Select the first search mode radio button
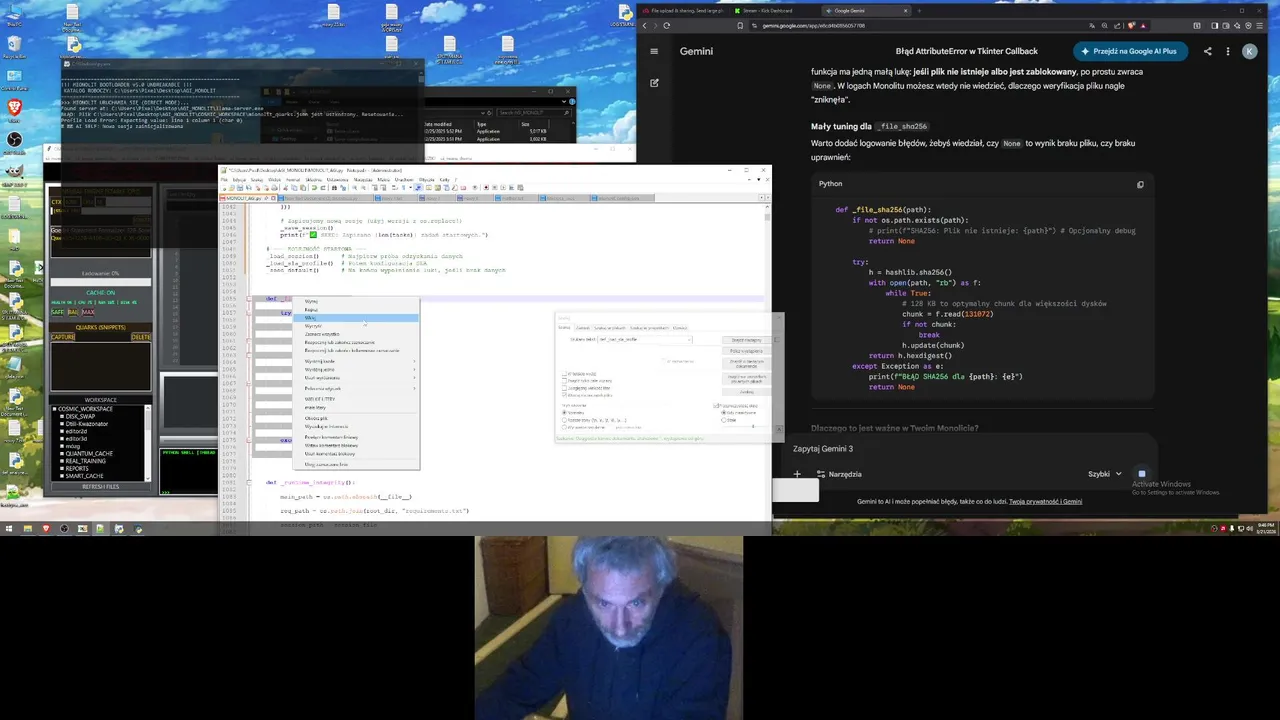Viewport: 1280px width, 720px height. 564,413
